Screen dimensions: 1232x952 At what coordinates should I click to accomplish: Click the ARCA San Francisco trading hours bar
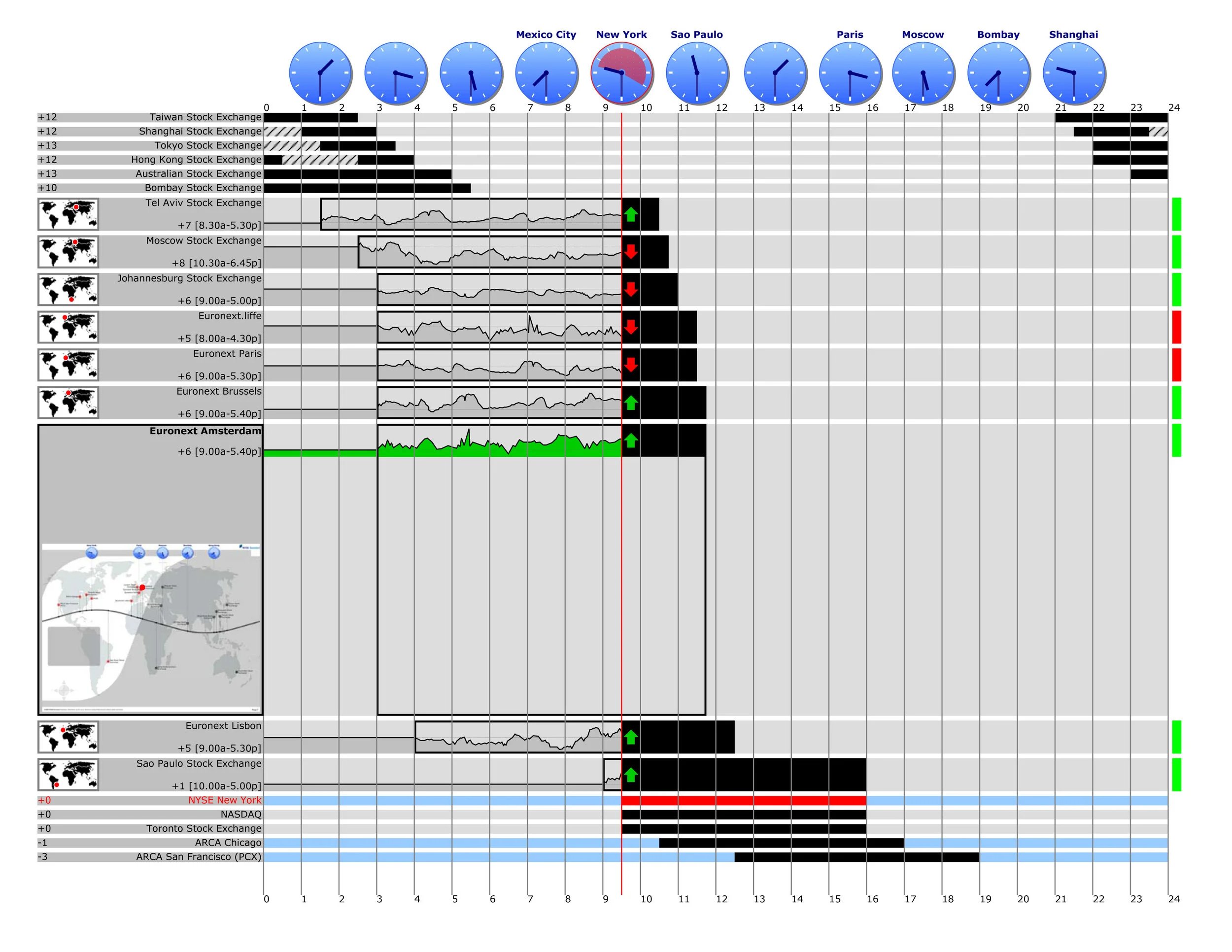coord(857,857)
